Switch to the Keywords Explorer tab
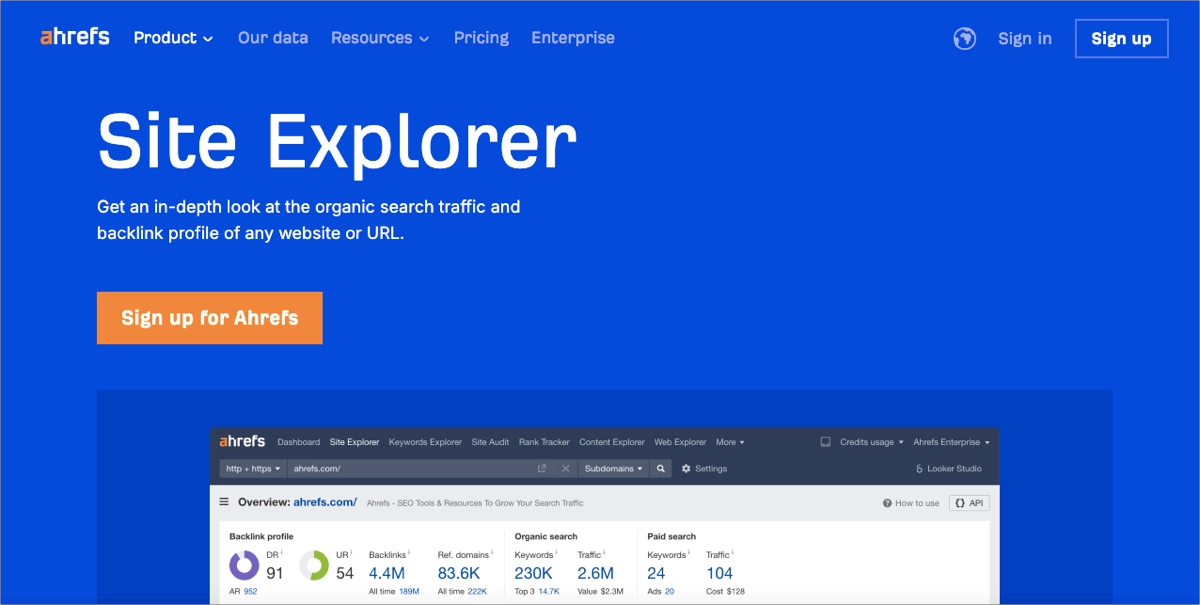The width and height of the screenshot is (1200, 605). coord(424,441)
